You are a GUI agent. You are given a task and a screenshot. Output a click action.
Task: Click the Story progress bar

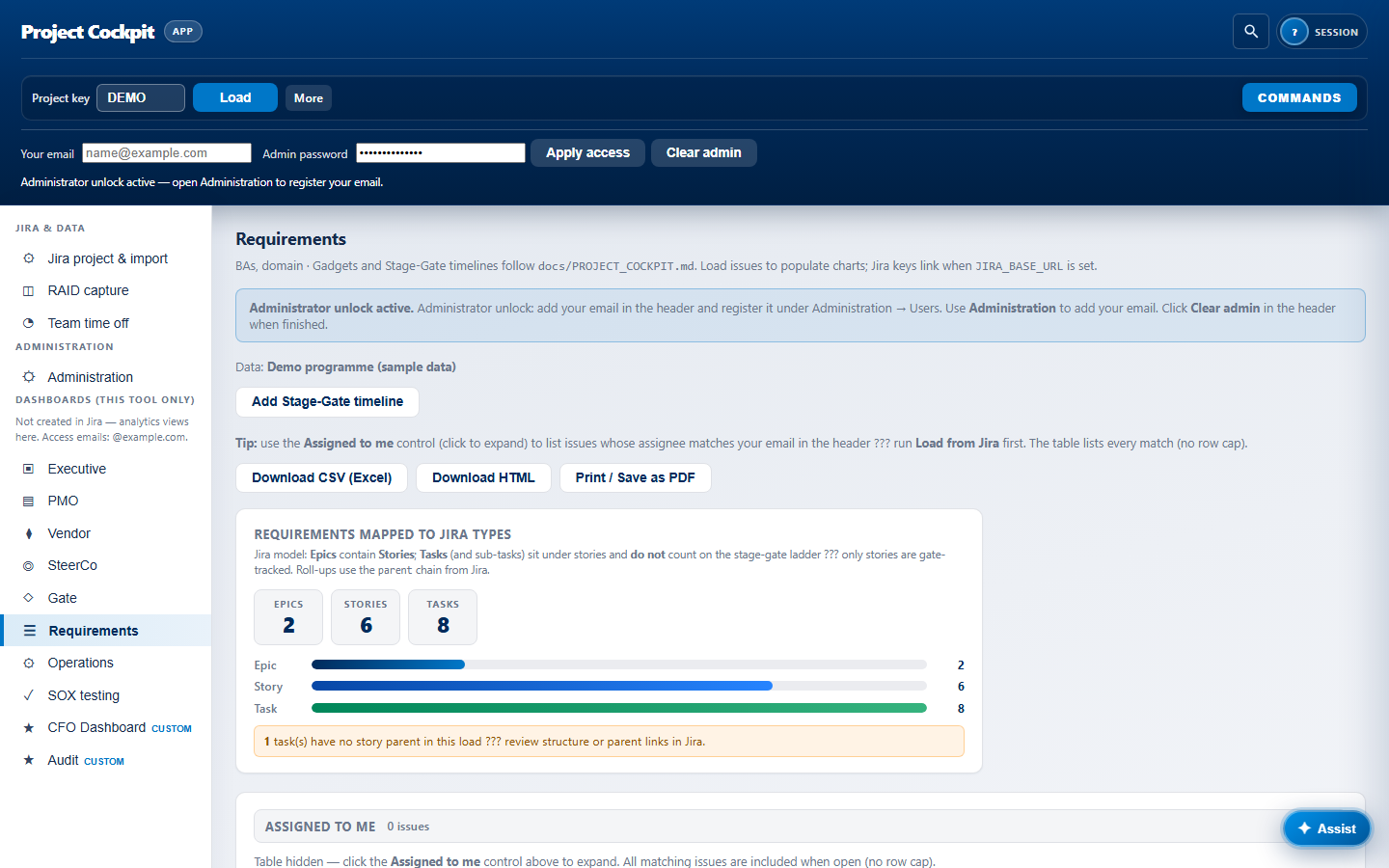(x=619, y=686)
